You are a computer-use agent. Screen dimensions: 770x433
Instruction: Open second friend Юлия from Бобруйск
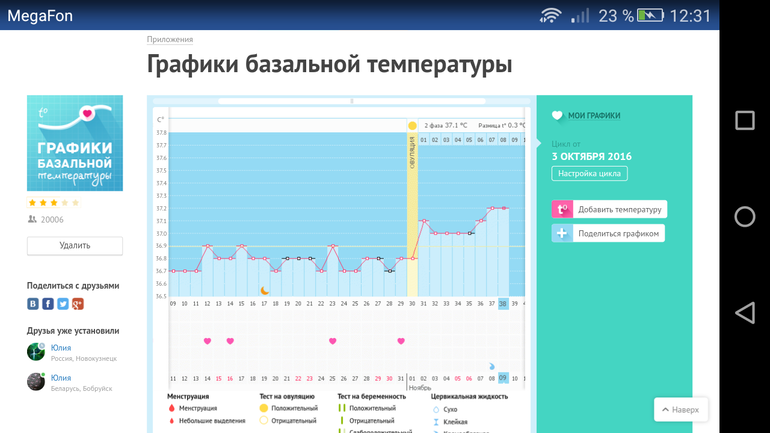coord(61,379)
